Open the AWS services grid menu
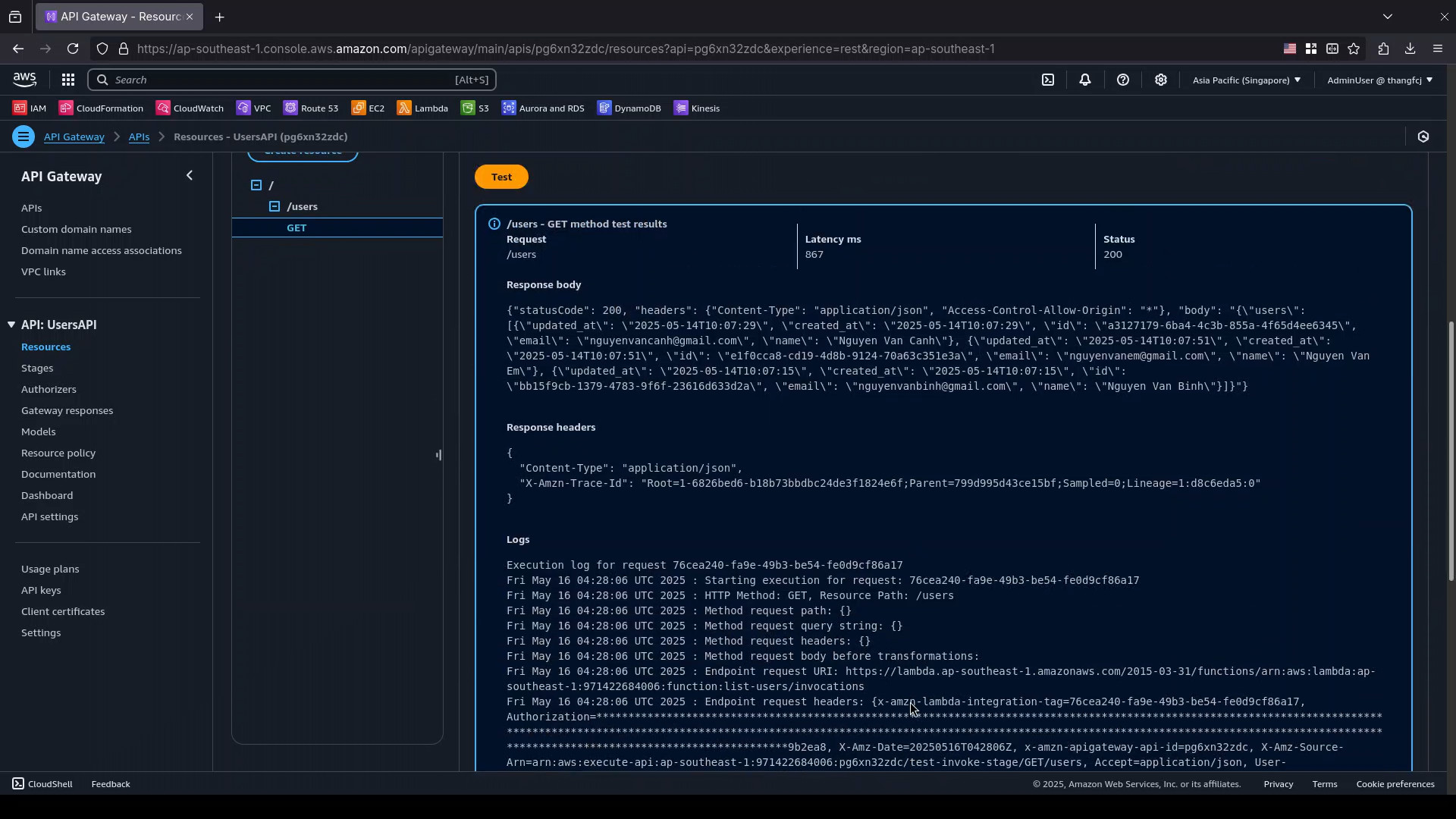Viewport: 1456px width, 819px height. point(68,80)
